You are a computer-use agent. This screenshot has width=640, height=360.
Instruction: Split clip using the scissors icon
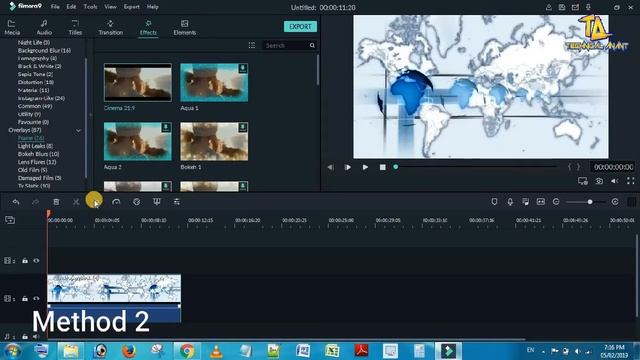(76, 202)
